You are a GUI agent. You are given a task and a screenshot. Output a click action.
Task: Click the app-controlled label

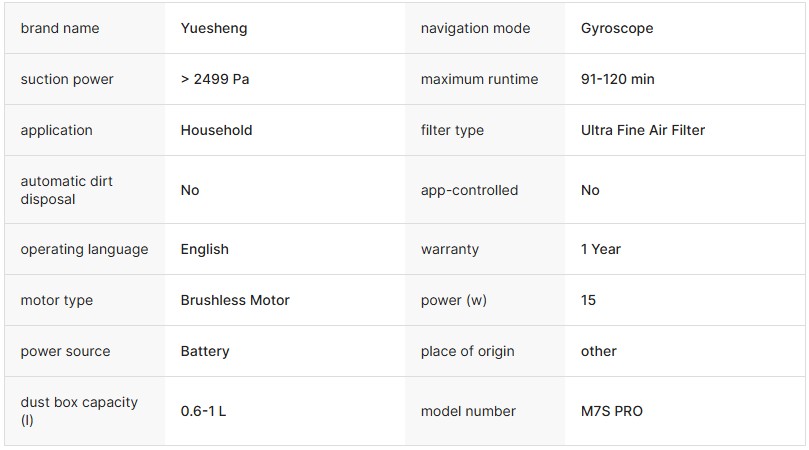(469, 190)
